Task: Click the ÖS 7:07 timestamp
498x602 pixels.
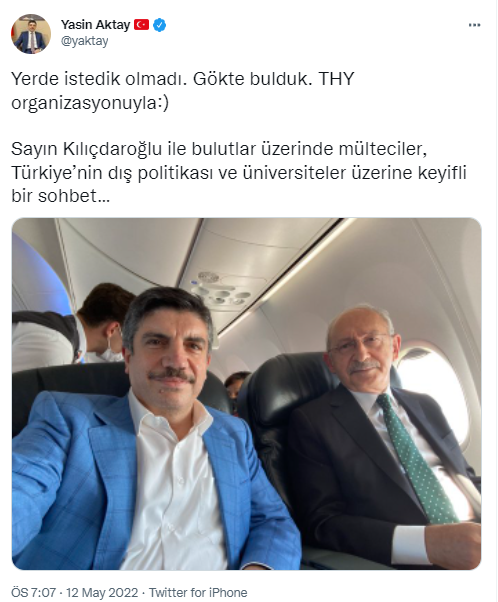Action: [x=33, y=592]
